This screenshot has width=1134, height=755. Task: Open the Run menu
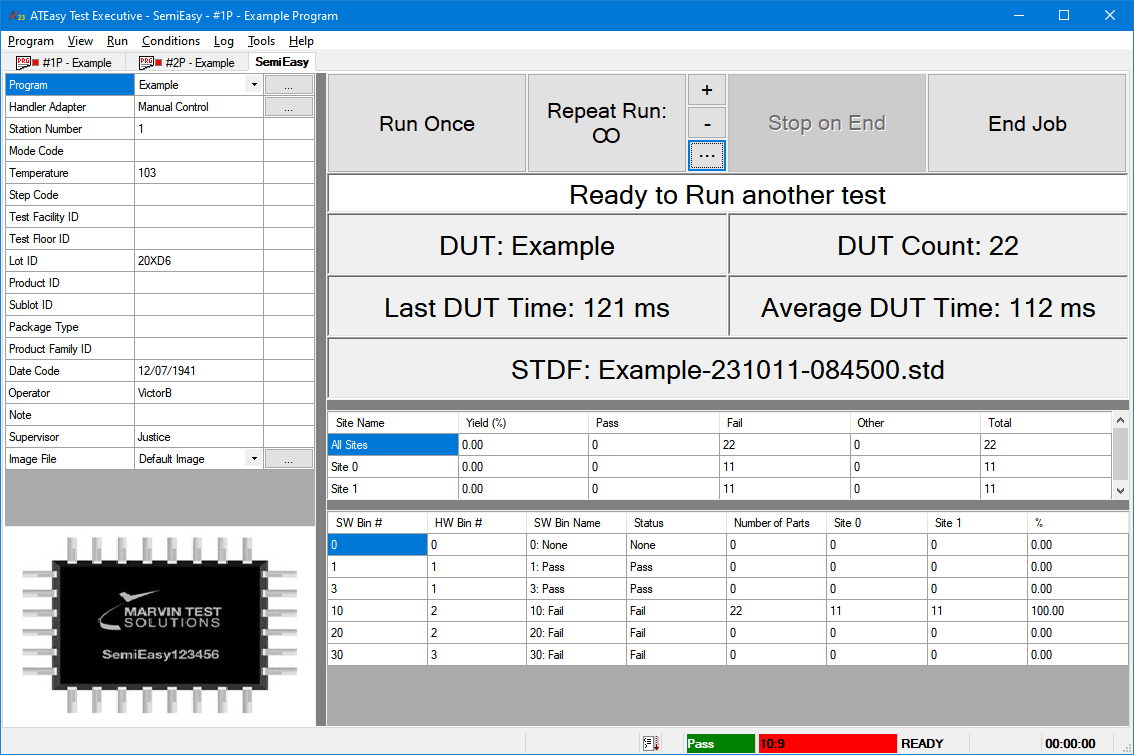117,41
